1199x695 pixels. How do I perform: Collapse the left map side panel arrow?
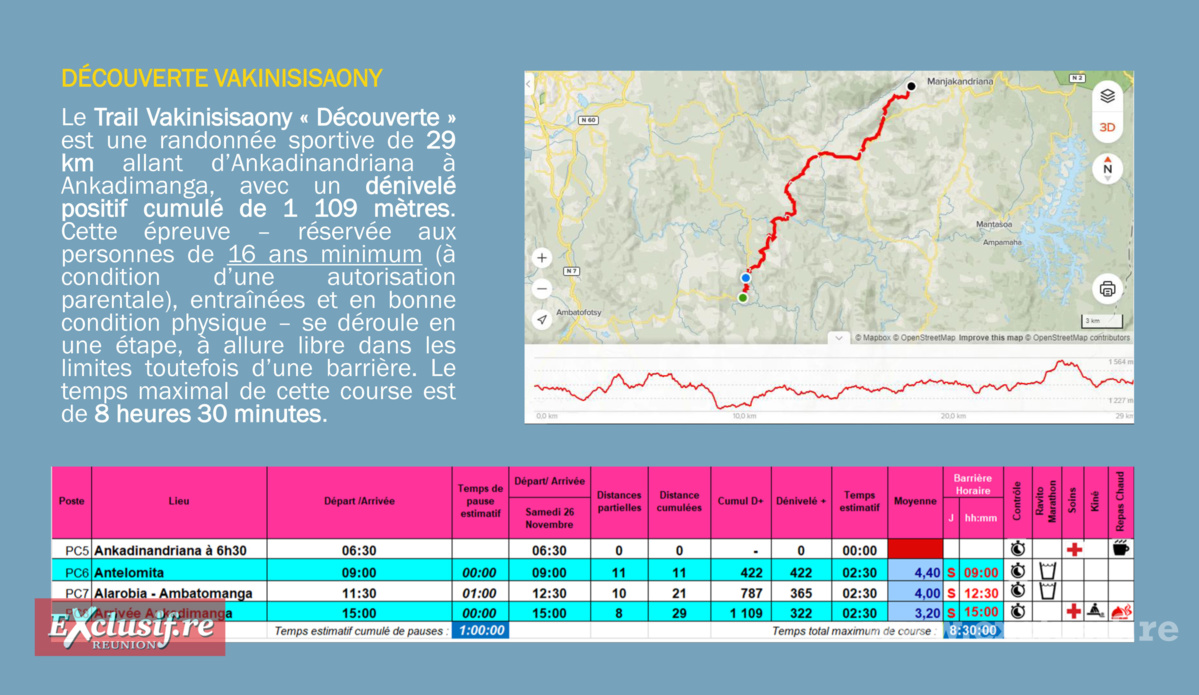(529, 85)
